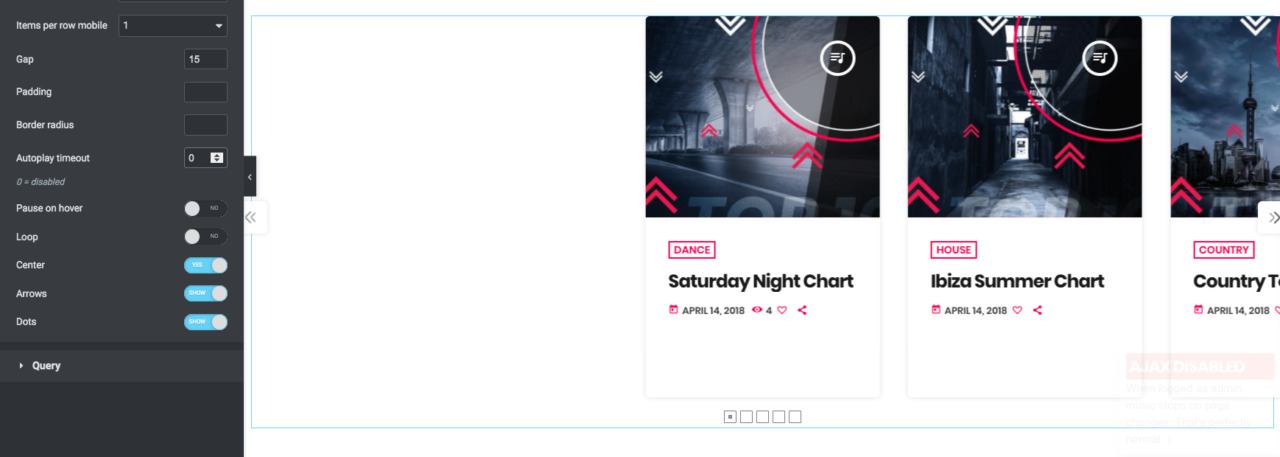The width and height of the screenshot is (1280, 457).
Task: Open the playlist icon on Saturday Night Chart
Action: pos(837,58)
